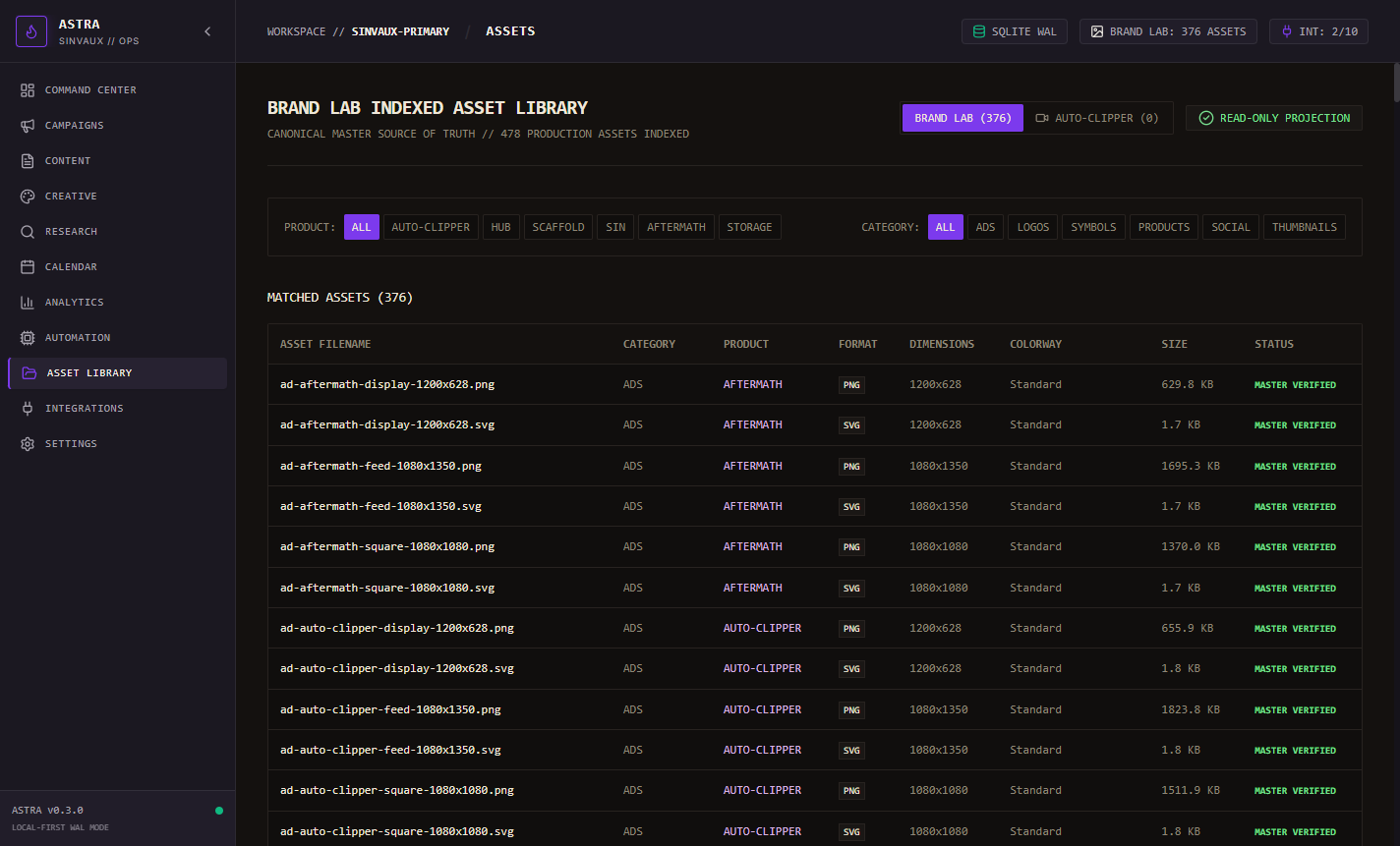
Task: Click the Auto-Clipper video camera icon
Action: [x=1042, y=118]
